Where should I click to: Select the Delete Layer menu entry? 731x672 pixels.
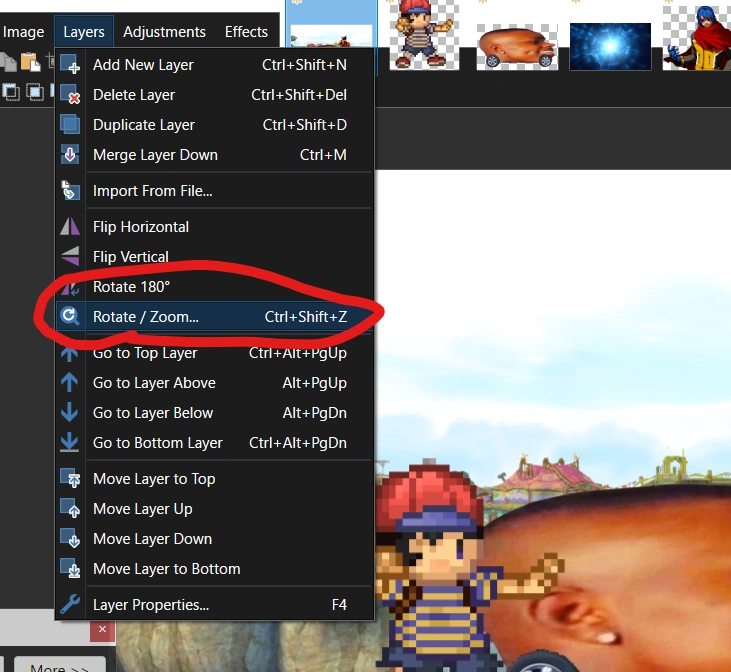[214, 95]
